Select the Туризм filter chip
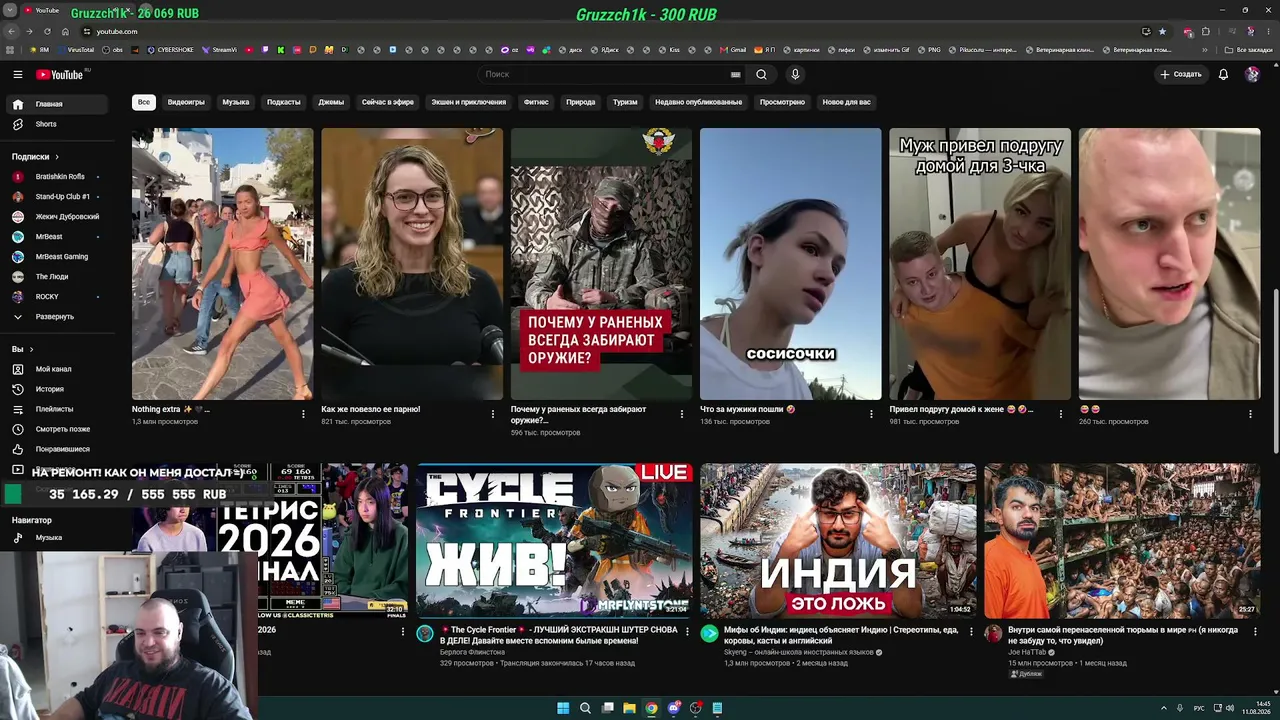Screen dimensions: 1280x720 tap(625, 102)
